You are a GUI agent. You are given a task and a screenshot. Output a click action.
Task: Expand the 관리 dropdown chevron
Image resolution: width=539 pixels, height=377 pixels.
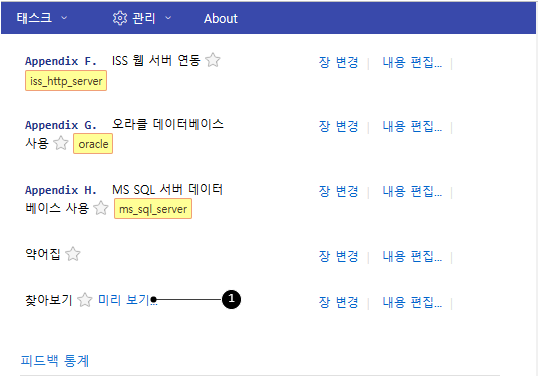tap(168, 18)
